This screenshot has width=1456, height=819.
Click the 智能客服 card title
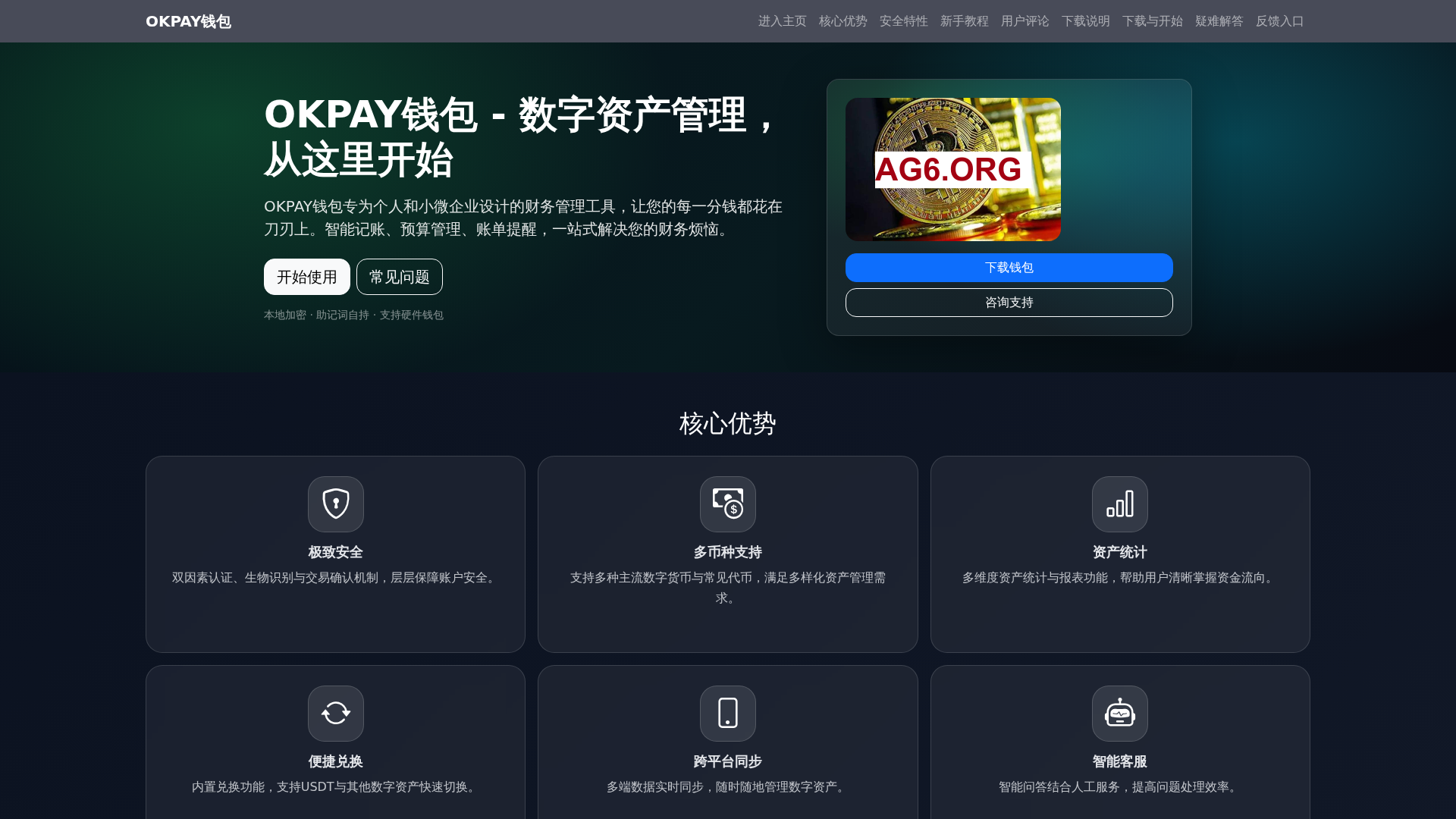1120,761
